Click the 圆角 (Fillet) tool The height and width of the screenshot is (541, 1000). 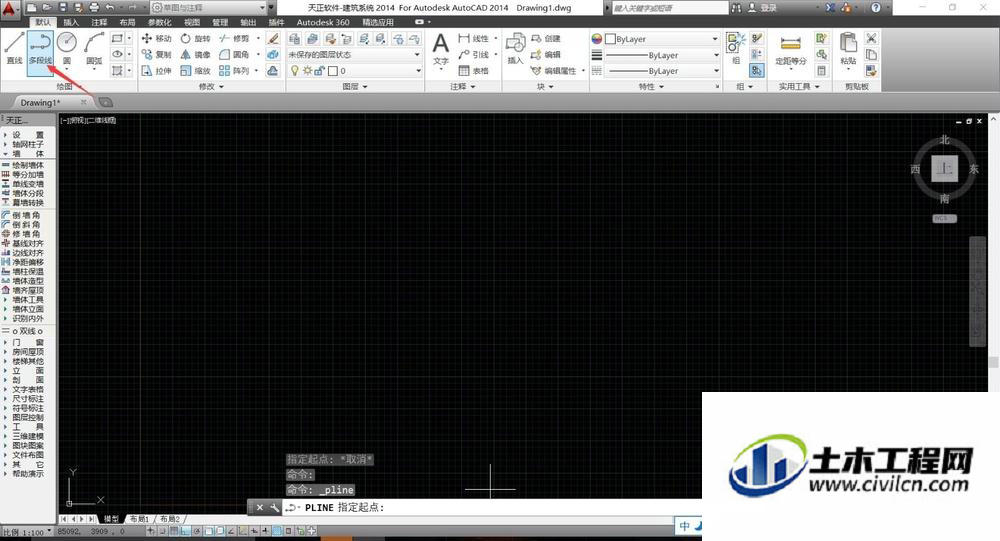pyautogui.click(x=234, y=54)
